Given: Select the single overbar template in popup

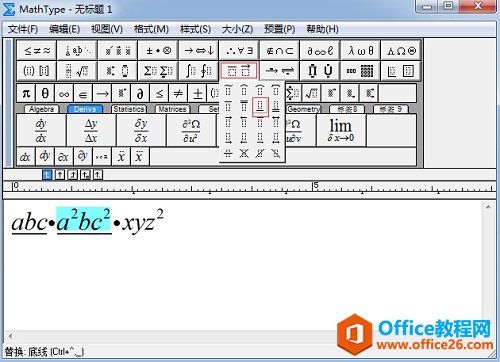Looking at the screenshot, I should (228, 106).
